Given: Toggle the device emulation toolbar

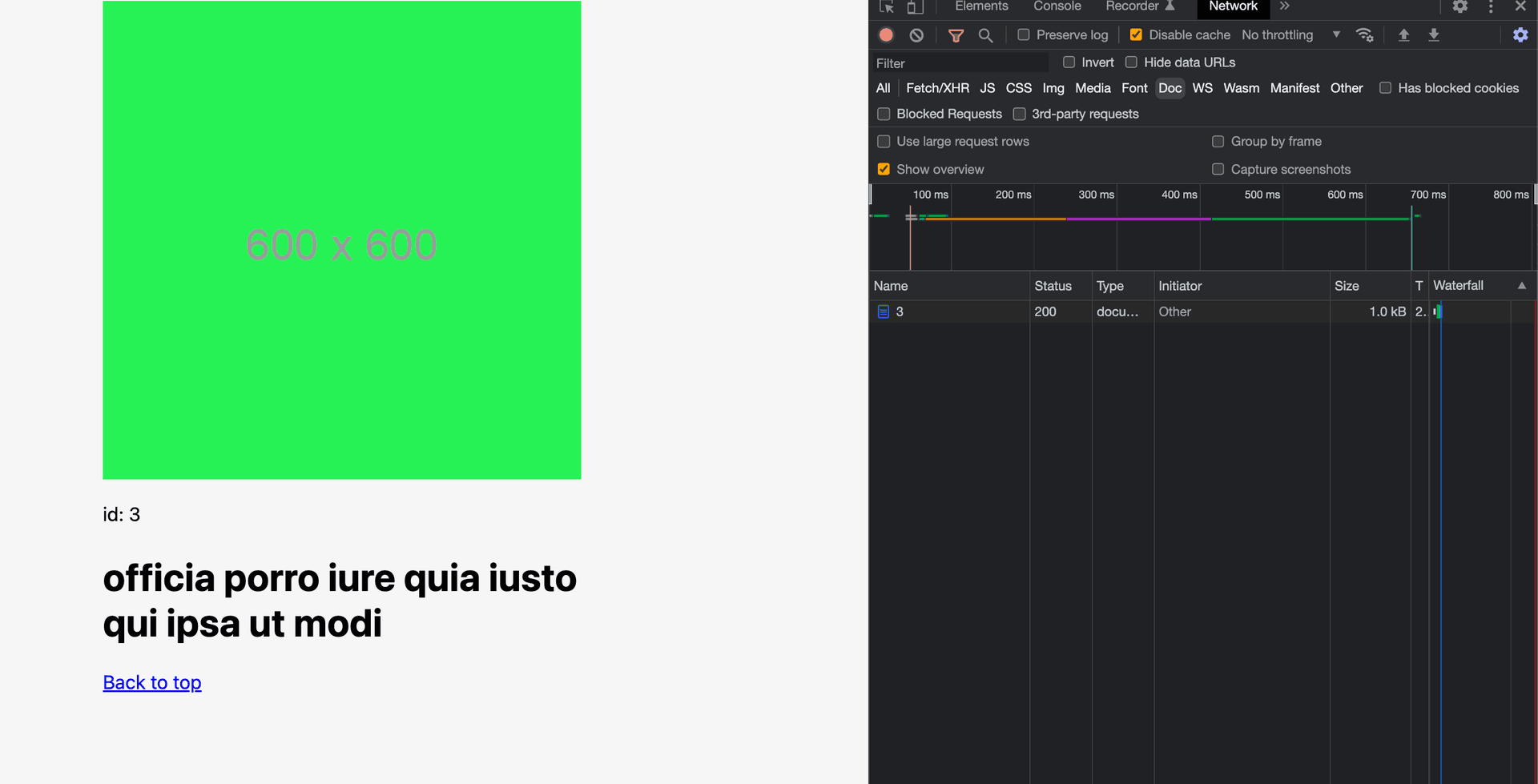Looking at the screenshot, I should pos(914,6).
